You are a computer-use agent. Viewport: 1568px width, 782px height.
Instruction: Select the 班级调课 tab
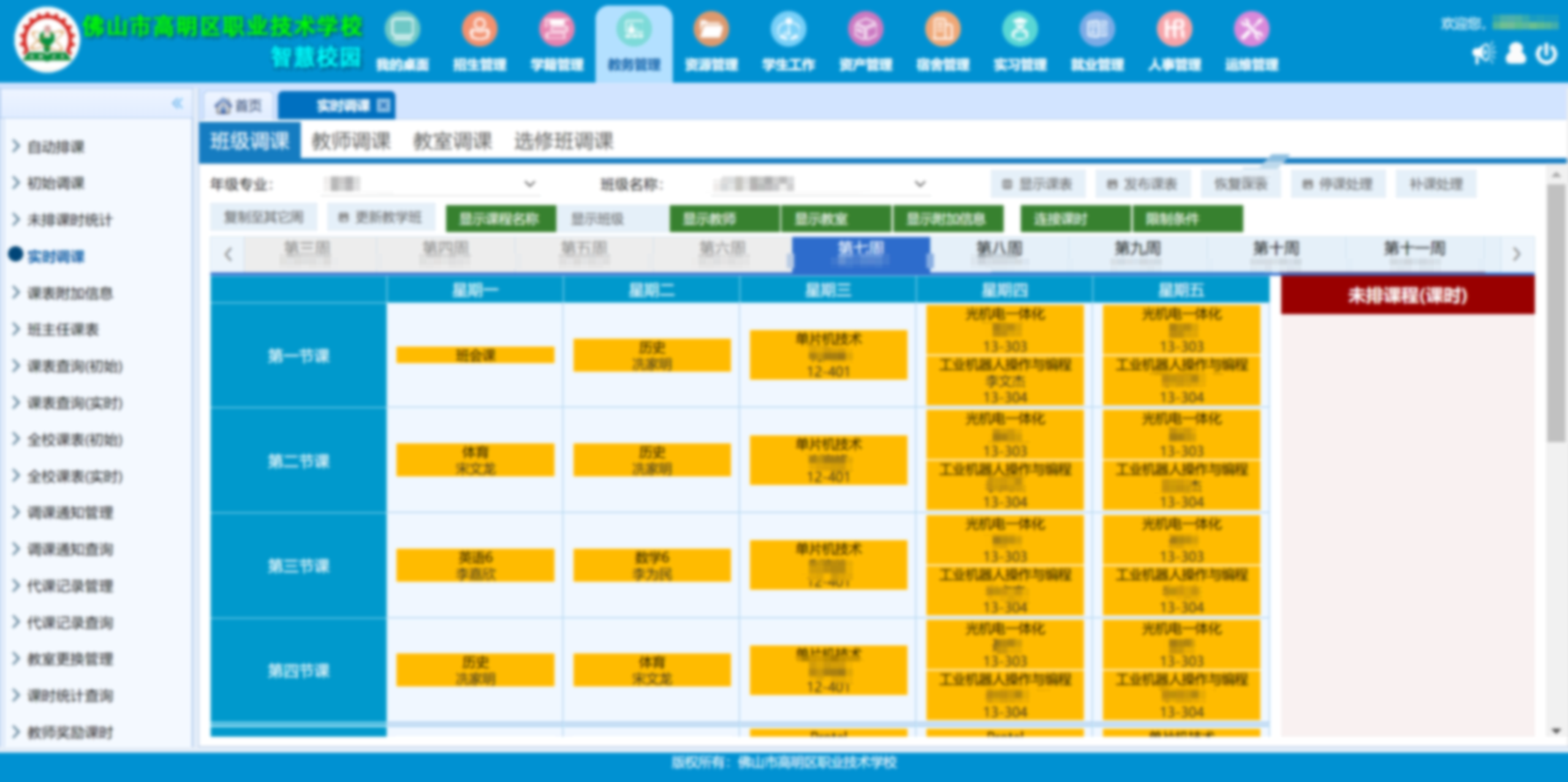pos(249,141)
